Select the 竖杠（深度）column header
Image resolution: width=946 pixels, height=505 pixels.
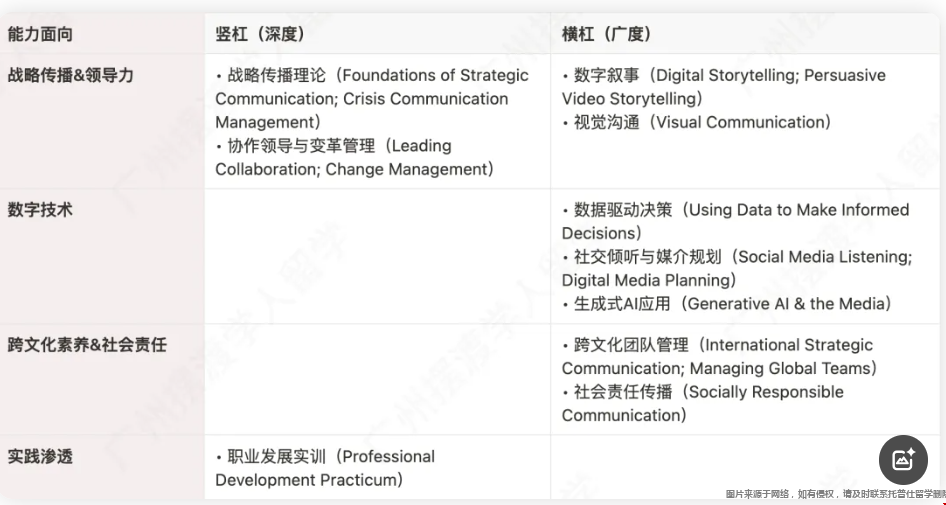pos(260,34)
